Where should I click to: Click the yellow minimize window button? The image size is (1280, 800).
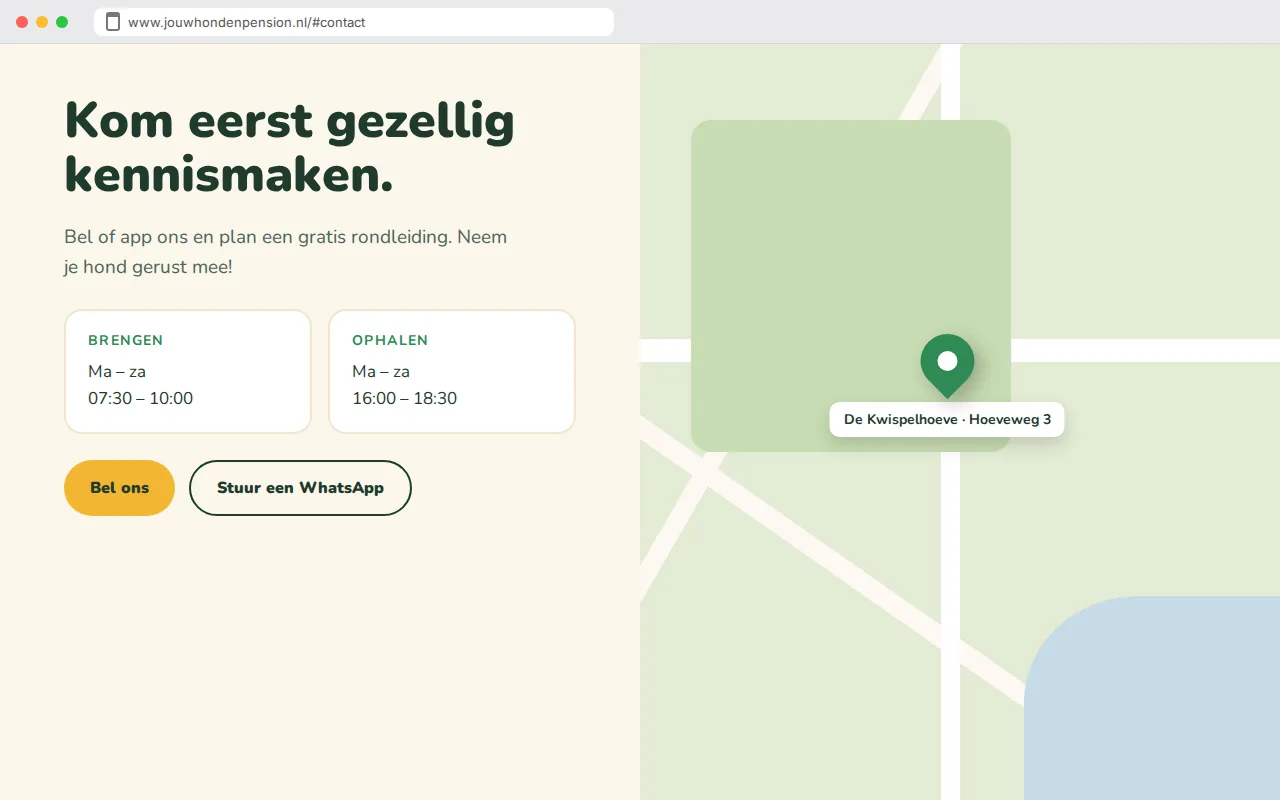point(42,22)
